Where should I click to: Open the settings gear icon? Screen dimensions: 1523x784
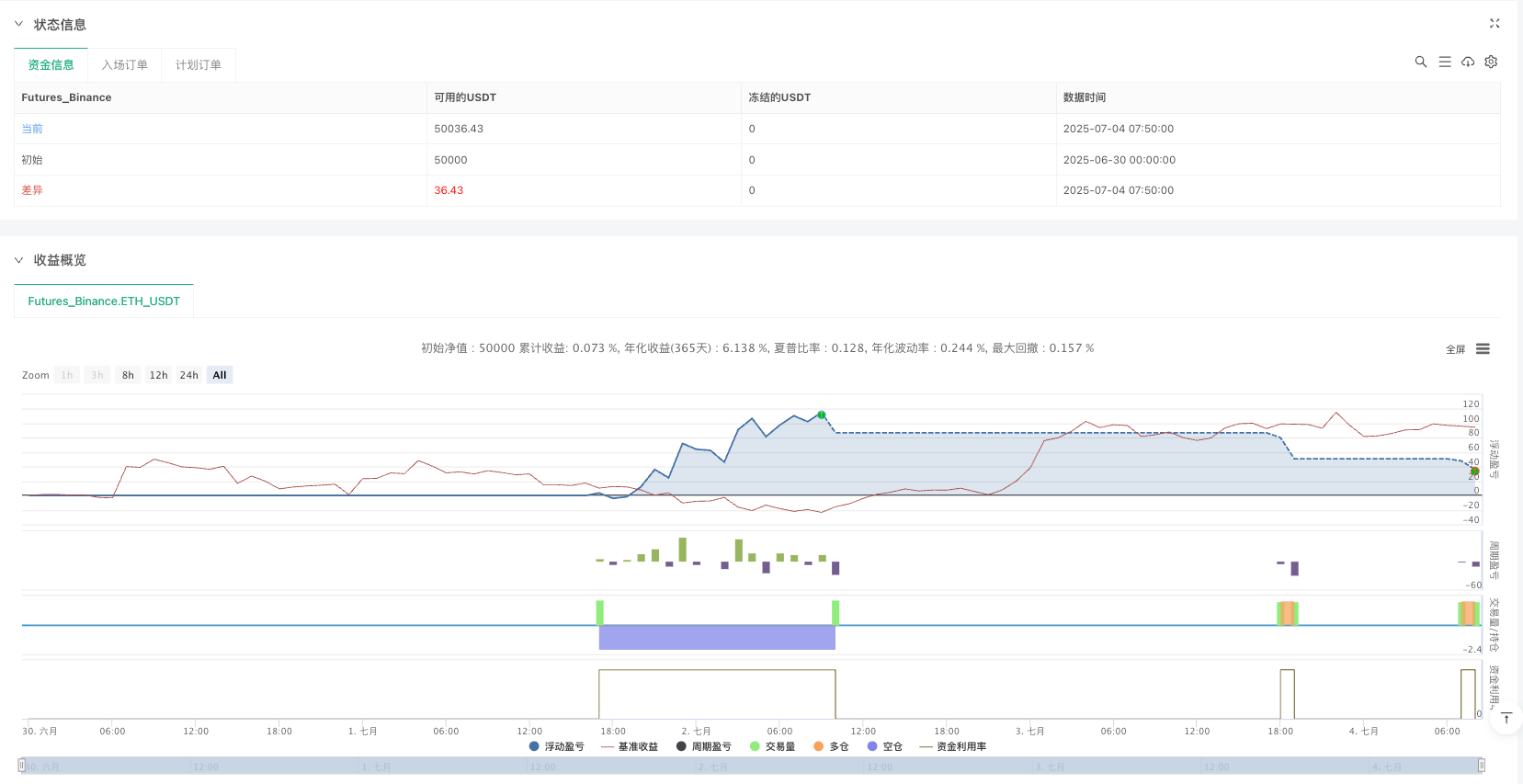point(1491,62)
